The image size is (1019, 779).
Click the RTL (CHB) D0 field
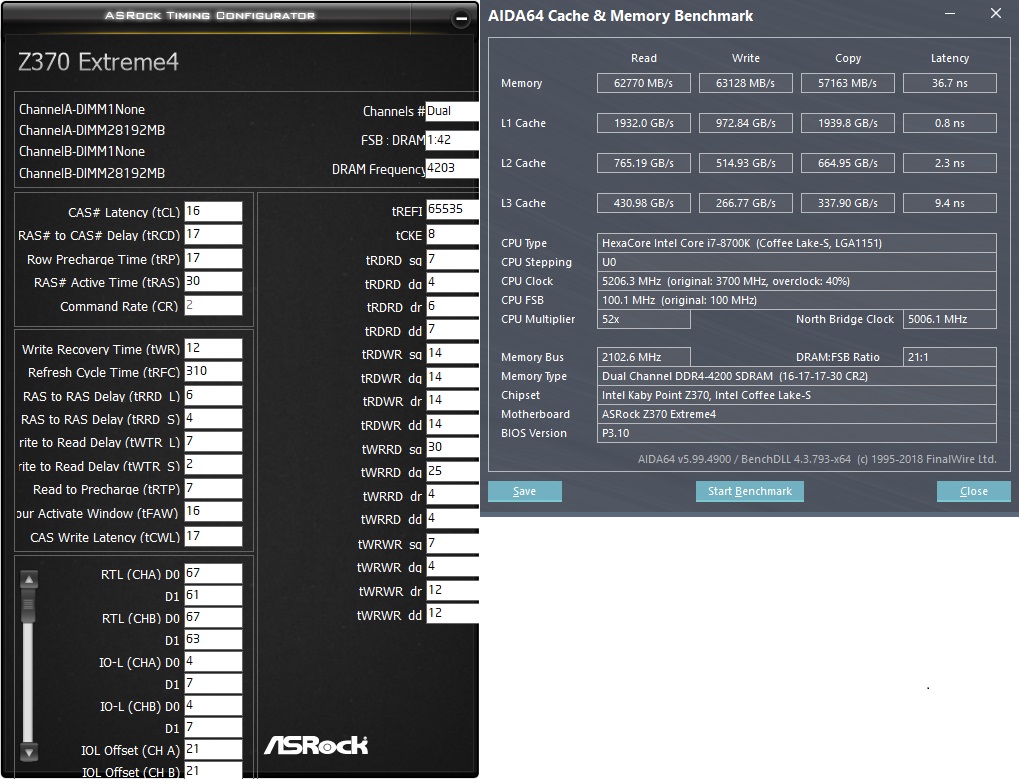point(213,617)
